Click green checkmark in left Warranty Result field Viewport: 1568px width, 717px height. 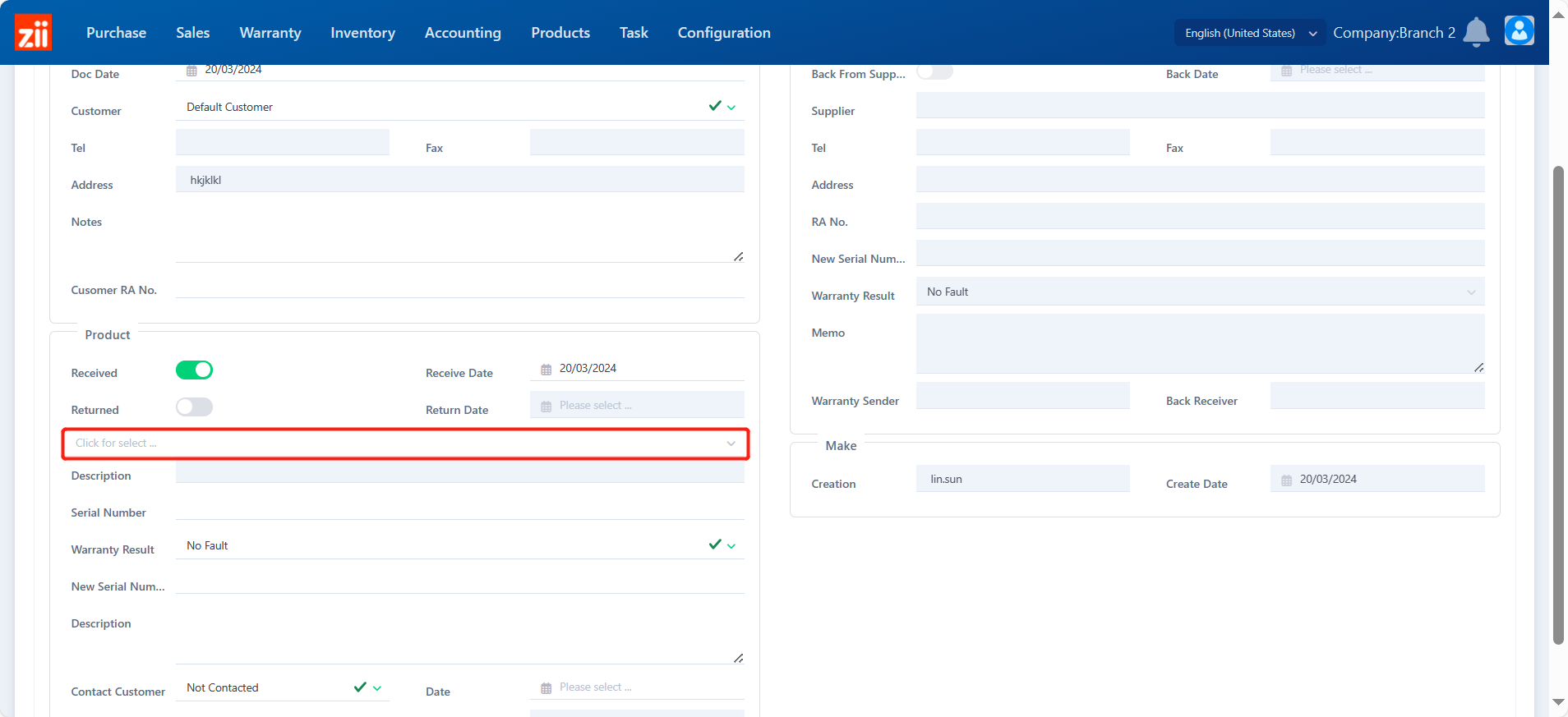click(x=715, y=545)
